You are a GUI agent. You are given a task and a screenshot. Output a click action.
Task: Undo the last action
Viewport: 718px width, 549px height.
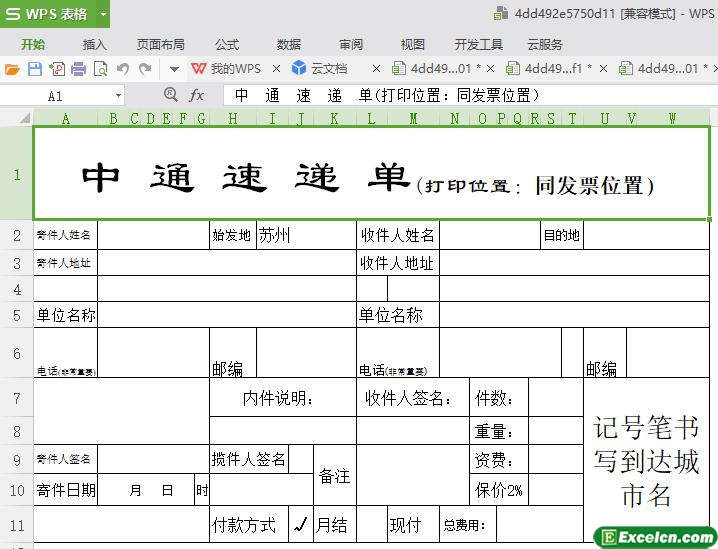pos(123,69)
